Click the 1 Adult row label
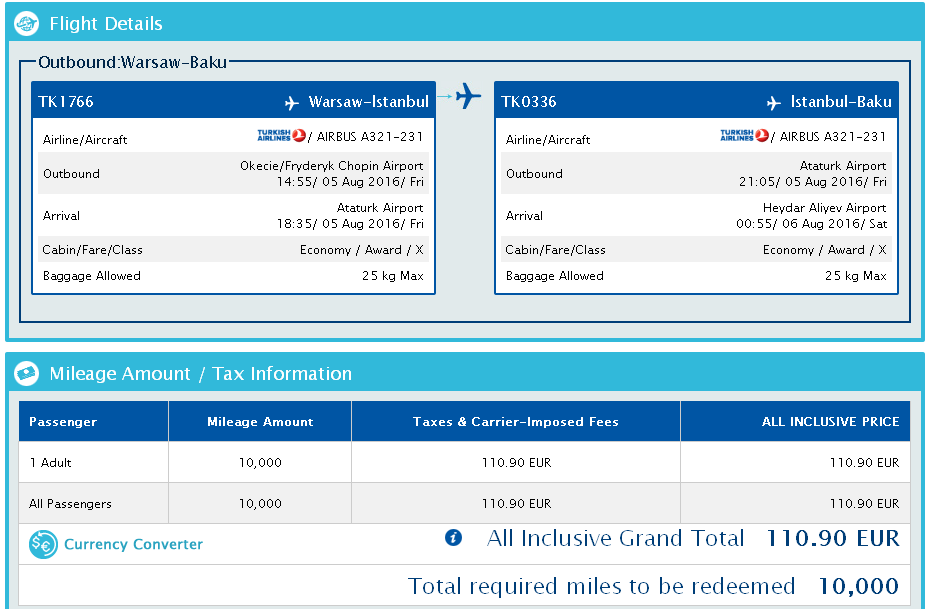This screenshot has height=609, width=926. click(50, 463)
